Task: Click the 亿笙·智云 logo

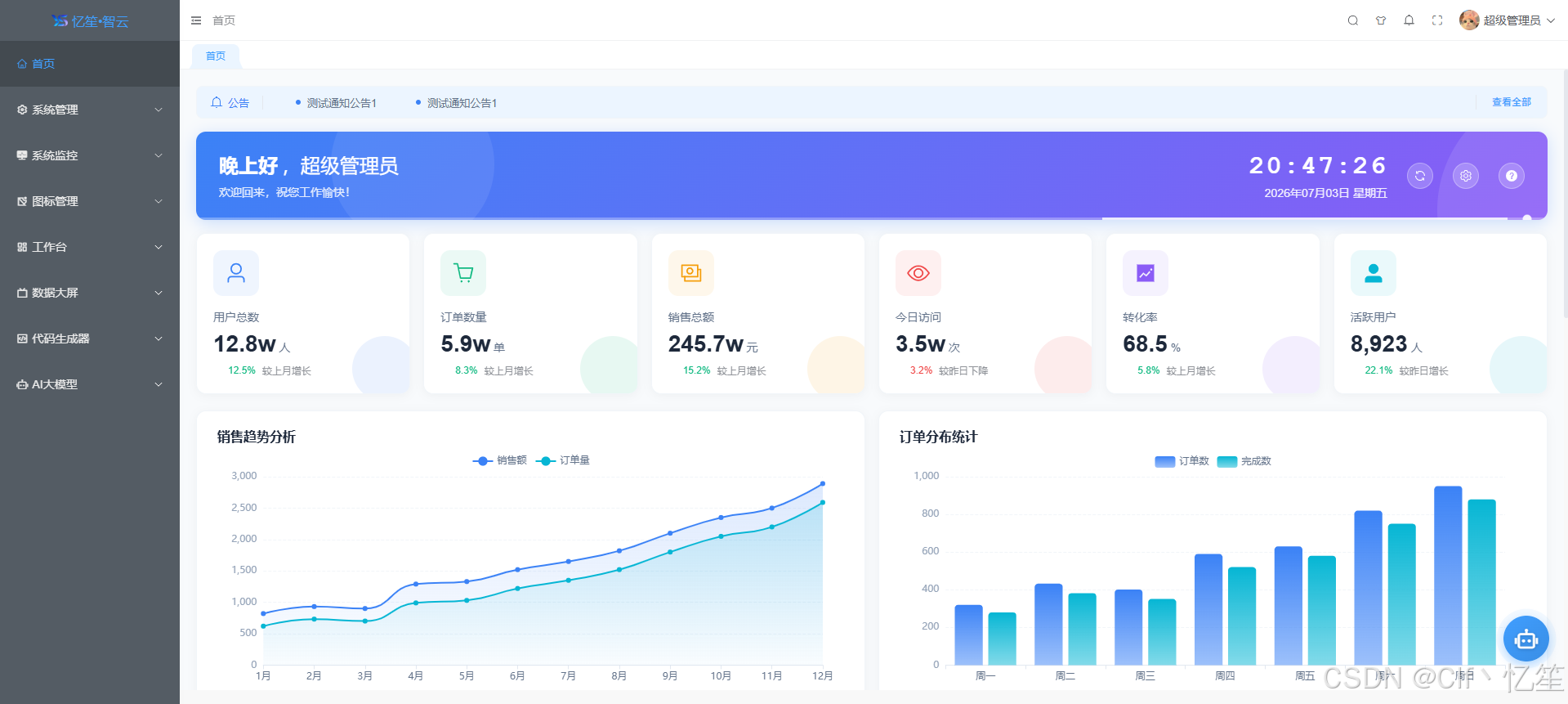Action: click(x=90, y=21)
